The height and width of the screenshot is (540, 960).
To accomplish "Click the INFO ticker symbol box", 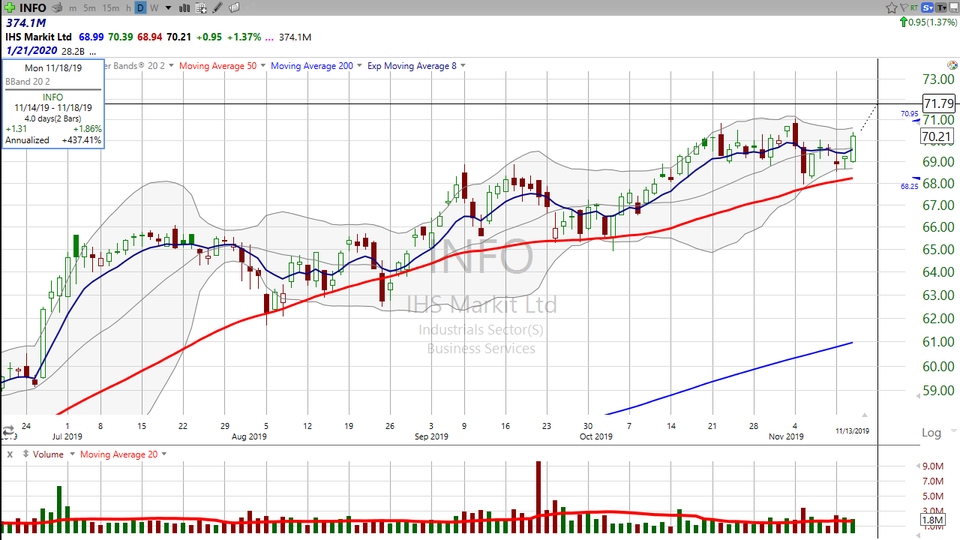I will click(33, 8).
